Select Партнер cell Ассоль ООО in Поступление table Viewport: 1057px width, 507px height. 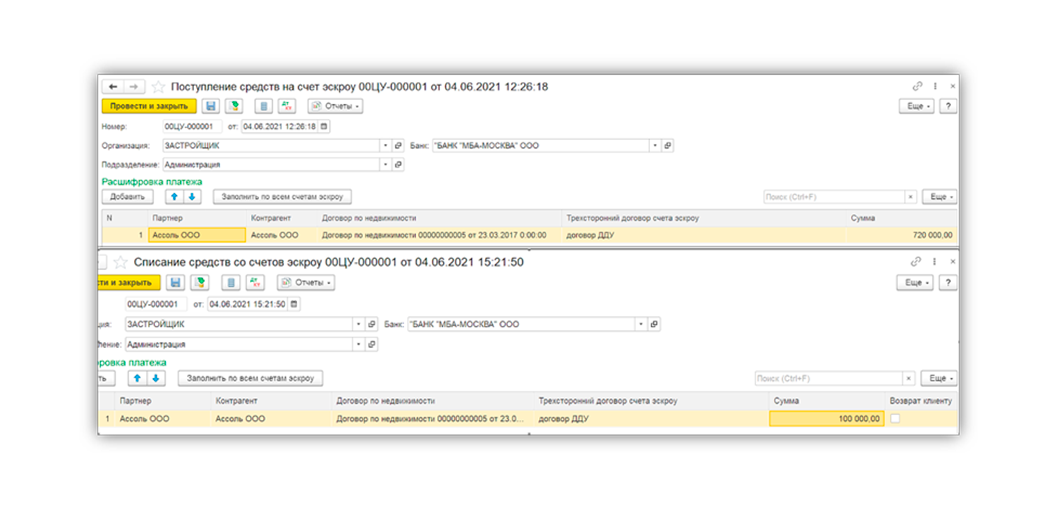(x=197, y=235)
